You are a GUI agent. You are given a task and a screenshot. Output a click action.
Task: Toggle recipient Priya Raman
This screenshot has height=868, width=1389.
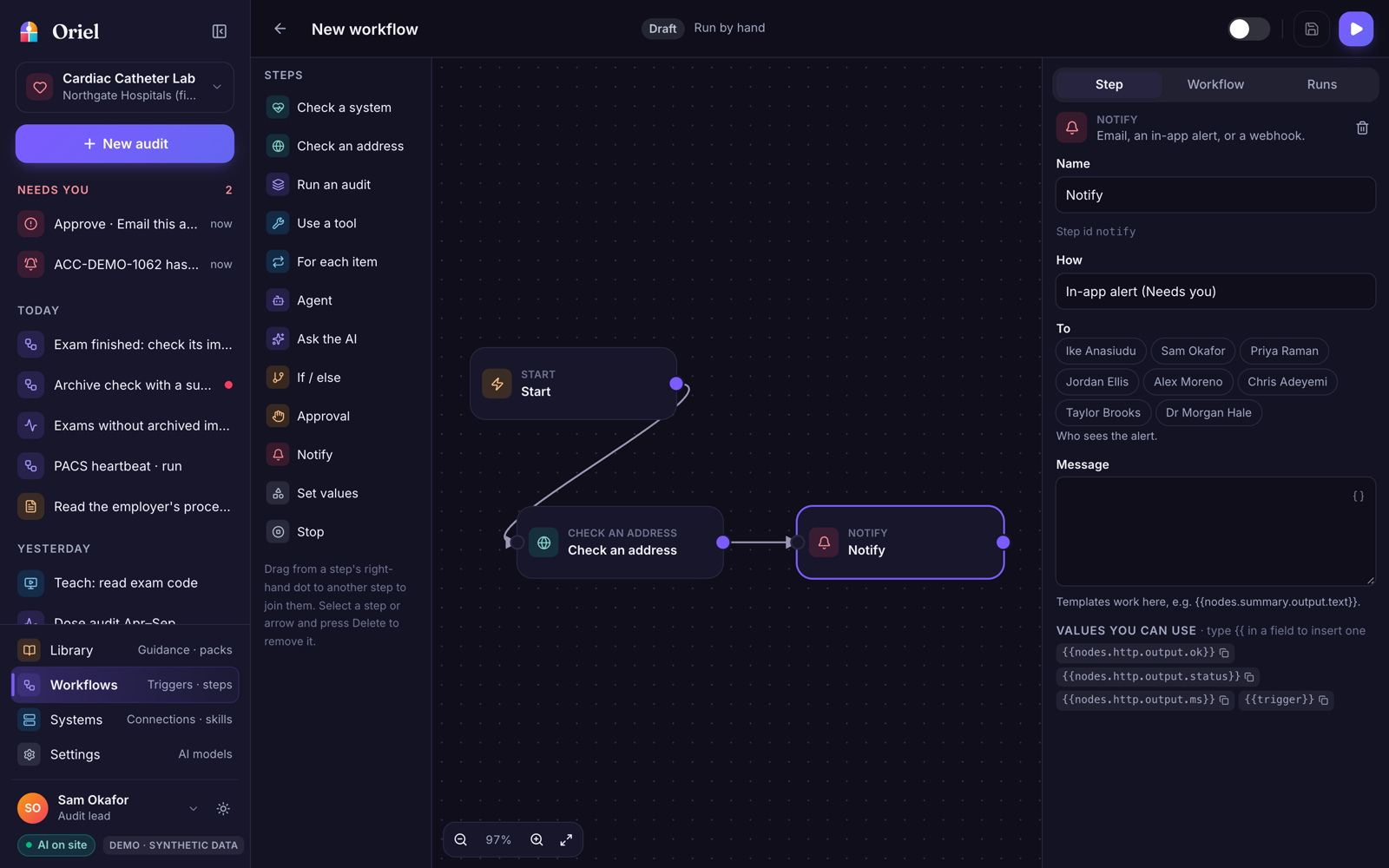click(x=1284, y=351)
